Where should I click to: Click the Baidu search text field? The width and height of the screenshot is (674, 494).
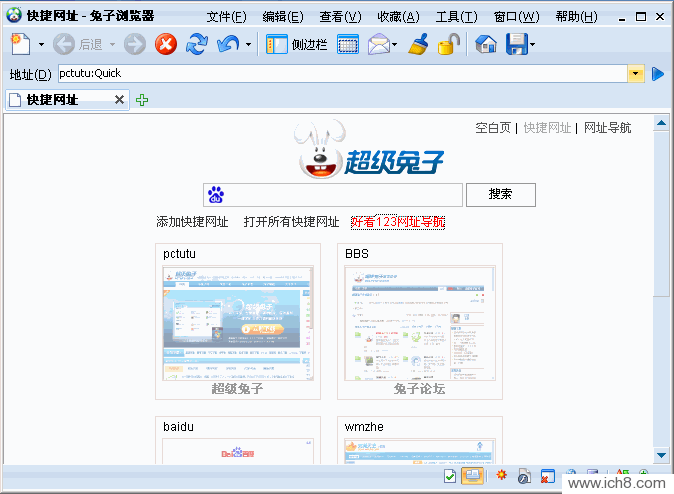333,195
